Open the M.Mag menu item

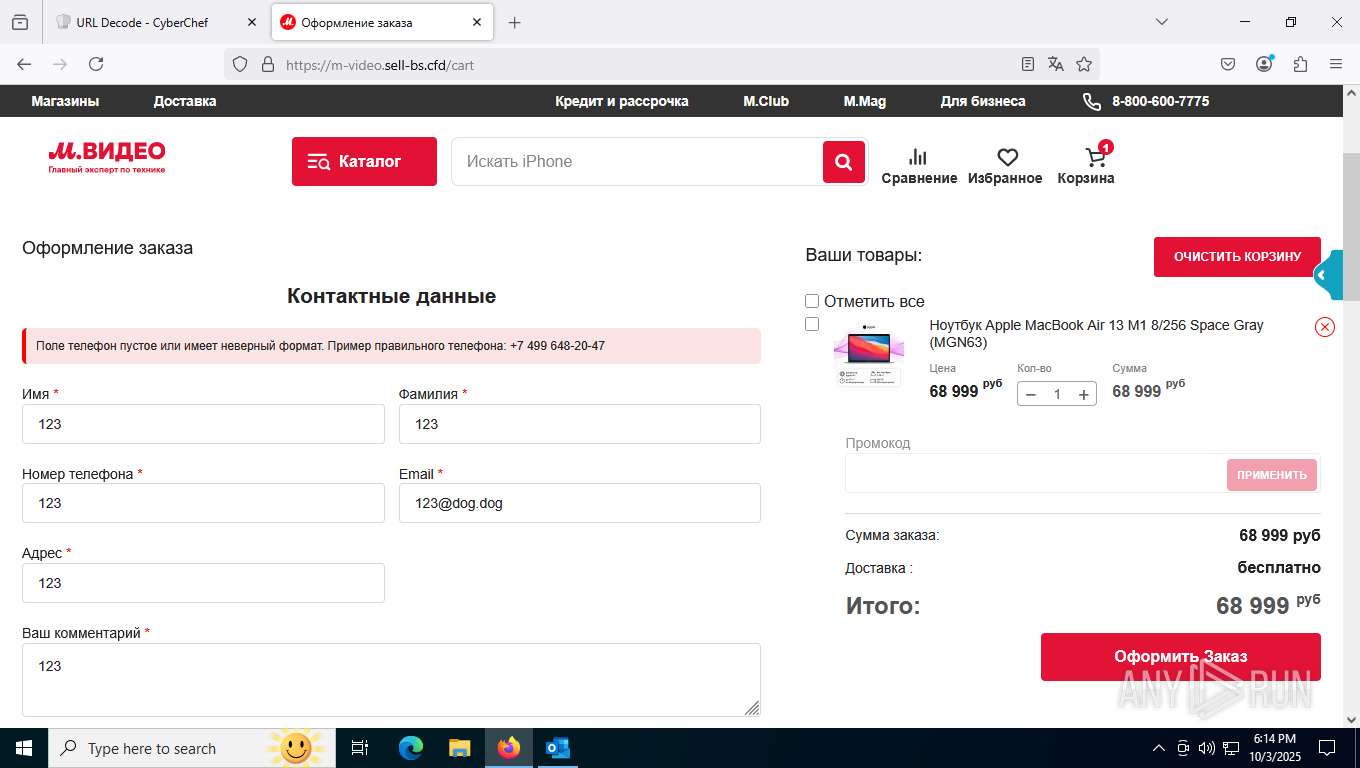click(865, 101)
